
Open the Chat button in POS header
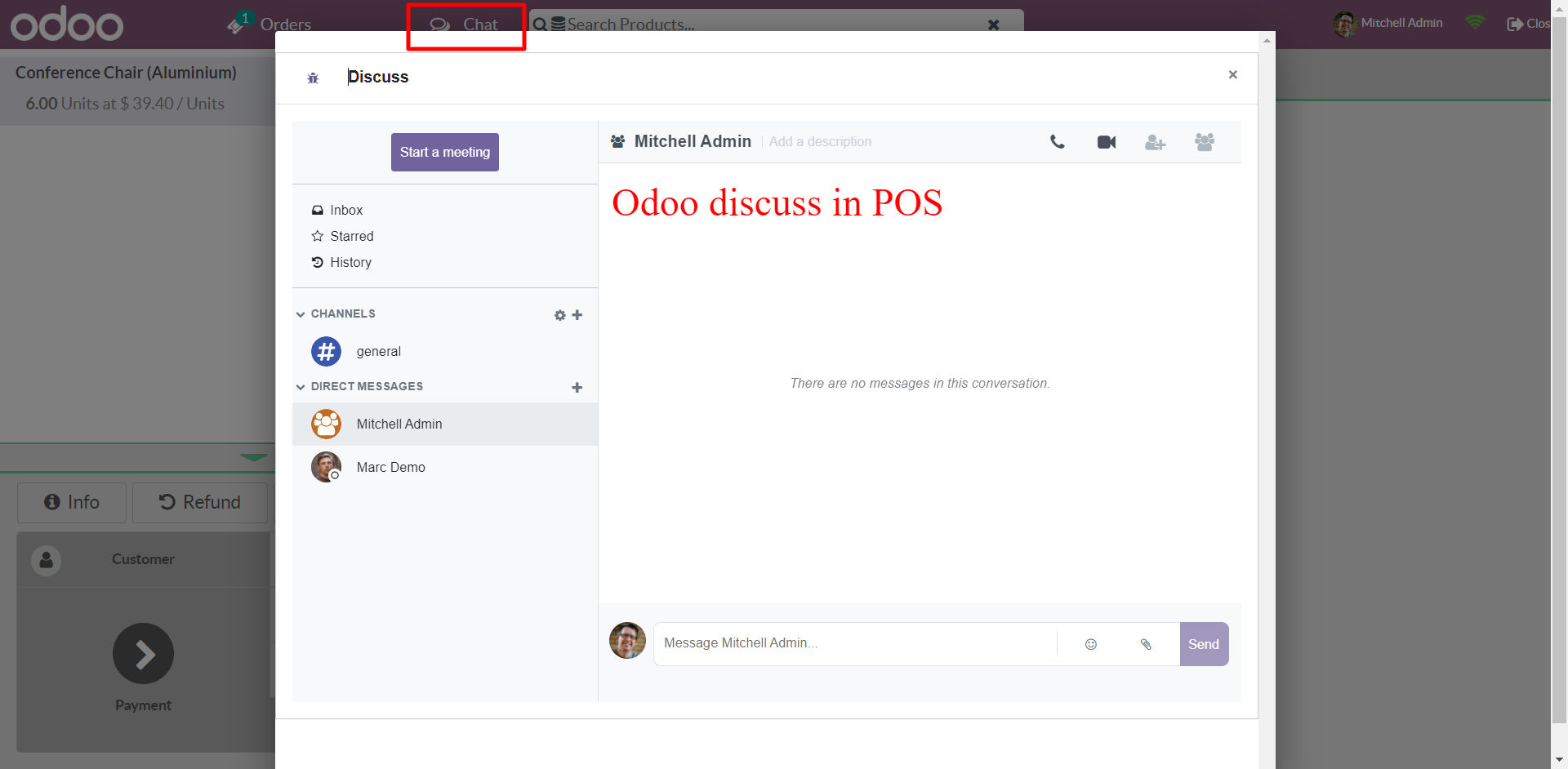pyautogui.click(x=465, y=24)
